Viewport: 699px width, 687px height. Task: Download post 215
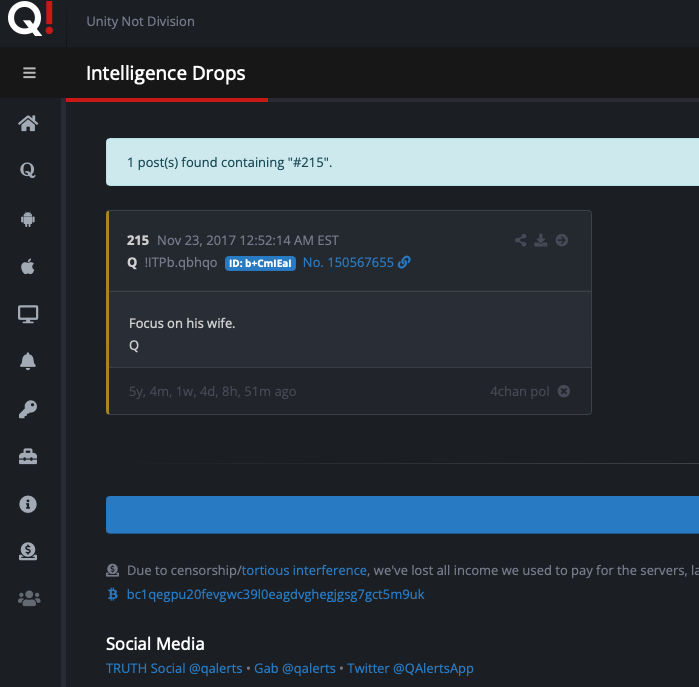click(541, 240)
